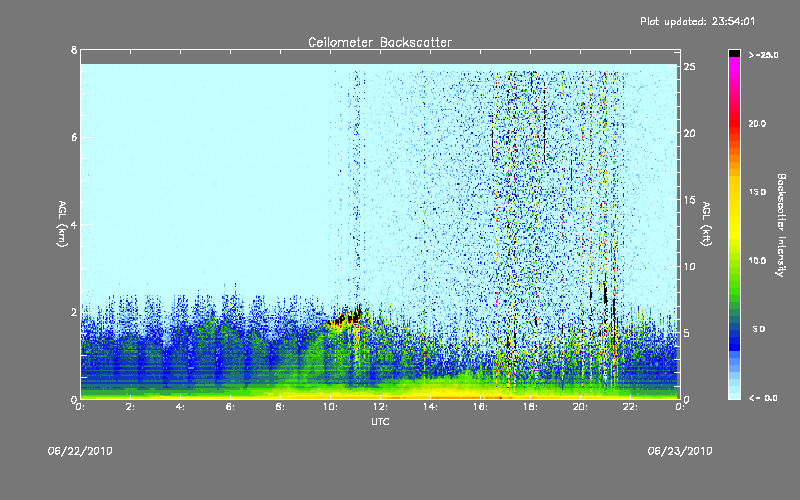The width and height of the screenshot is (800, 500).
Task: Click the '15' kft right-axis tick label
Action: (690, 200)
